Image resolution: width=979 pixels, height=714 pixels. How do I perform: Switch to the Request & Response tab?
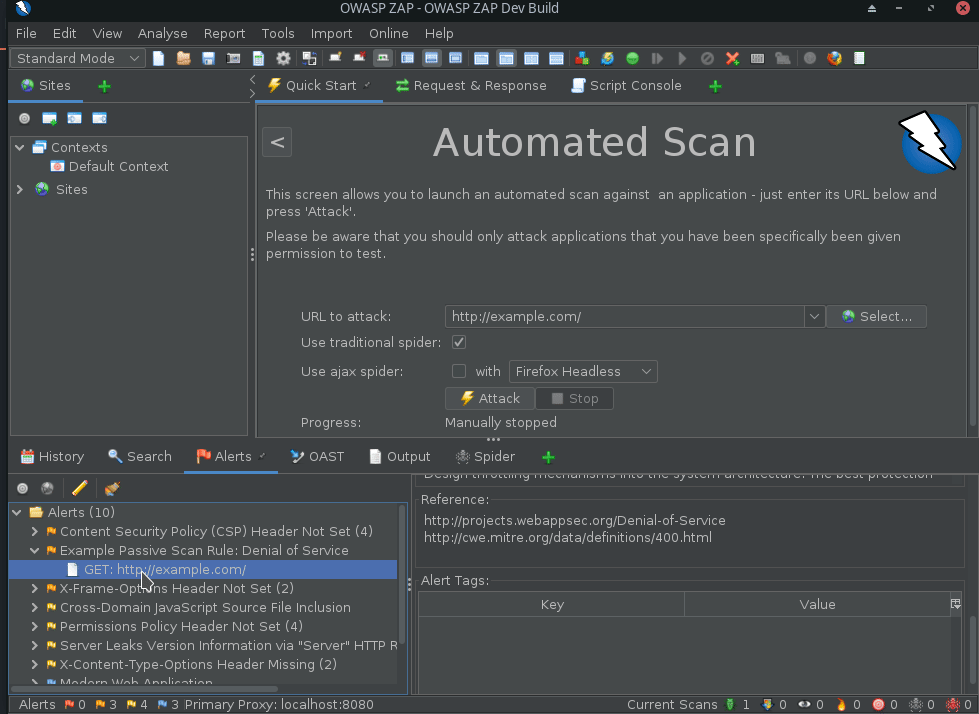471,86
